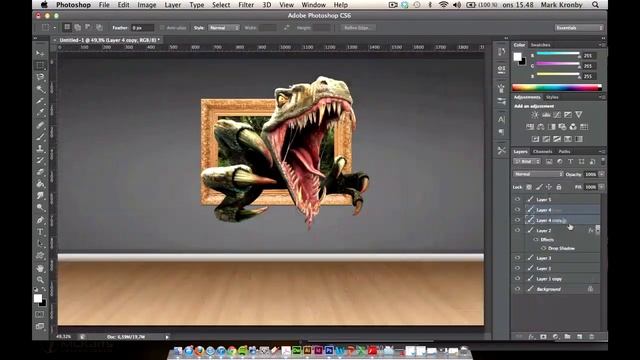Select the Eyedropper tool
Viewport: 640px width, 360px height.
(x=40, y=113)
